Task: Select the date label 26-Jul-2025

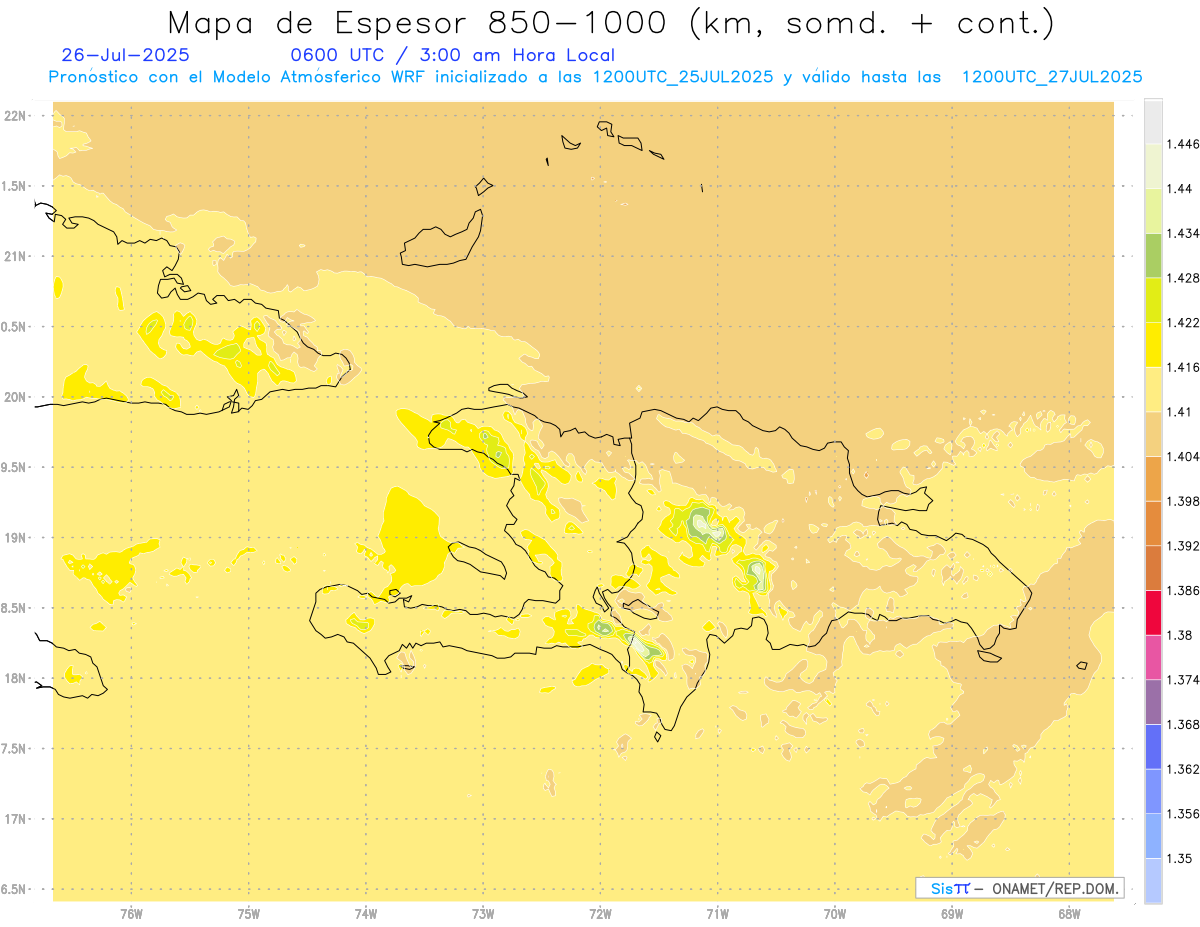Action: coord(125,55)
